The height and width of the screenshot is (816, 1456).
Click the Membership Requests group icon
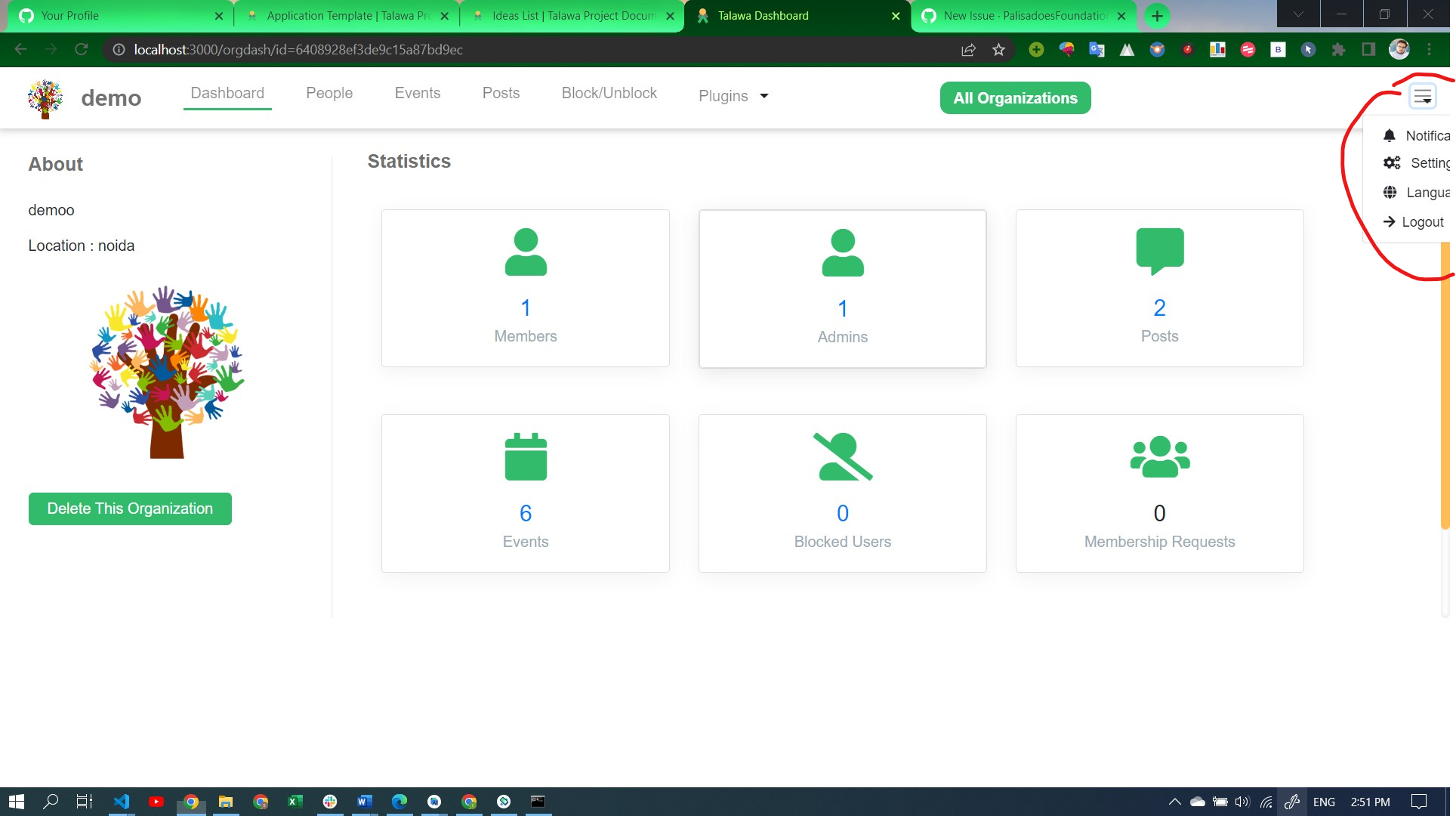tap(1159, 456)
